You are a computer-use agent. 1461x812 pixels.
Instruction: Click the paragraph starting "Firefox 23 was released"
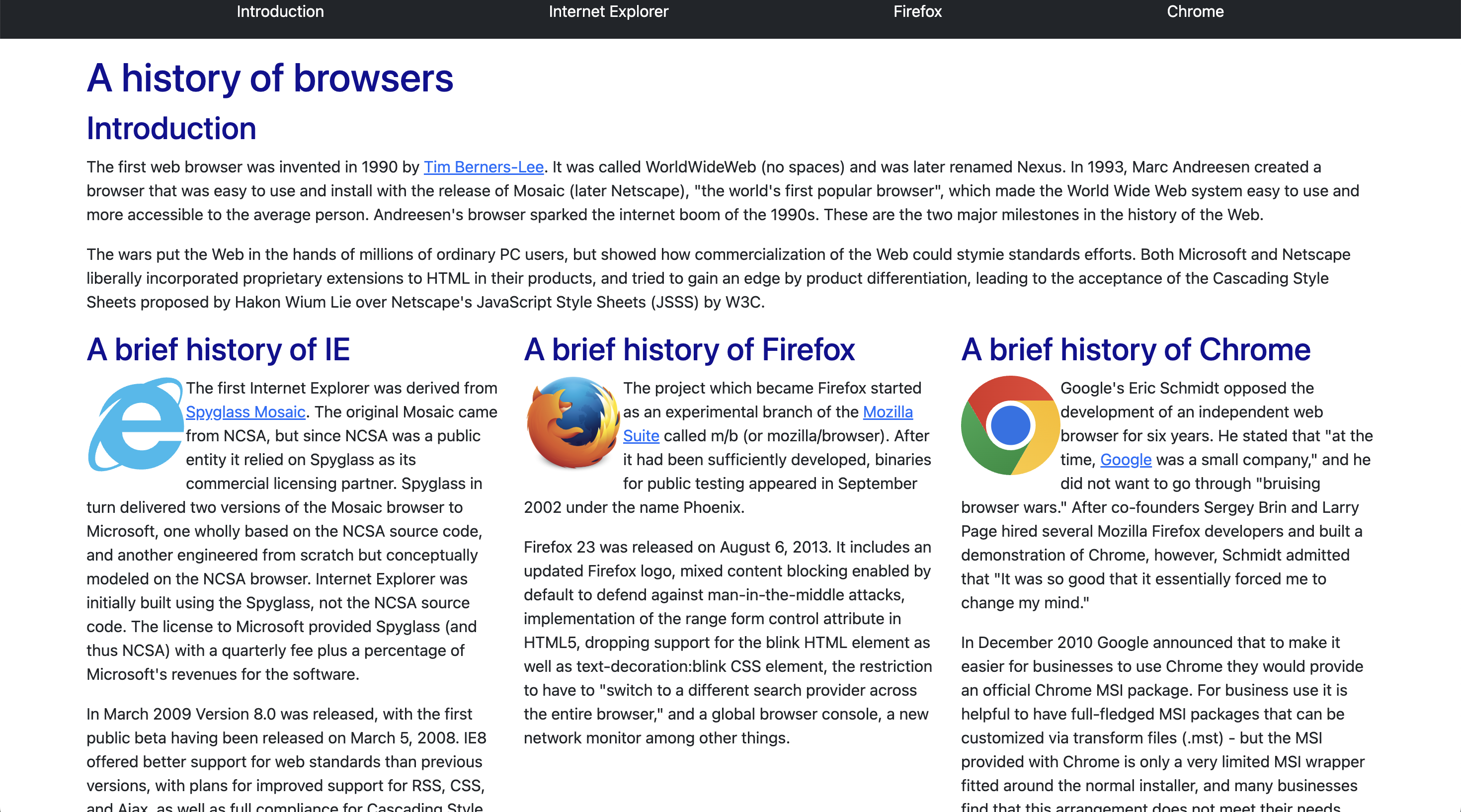[728, 643]
